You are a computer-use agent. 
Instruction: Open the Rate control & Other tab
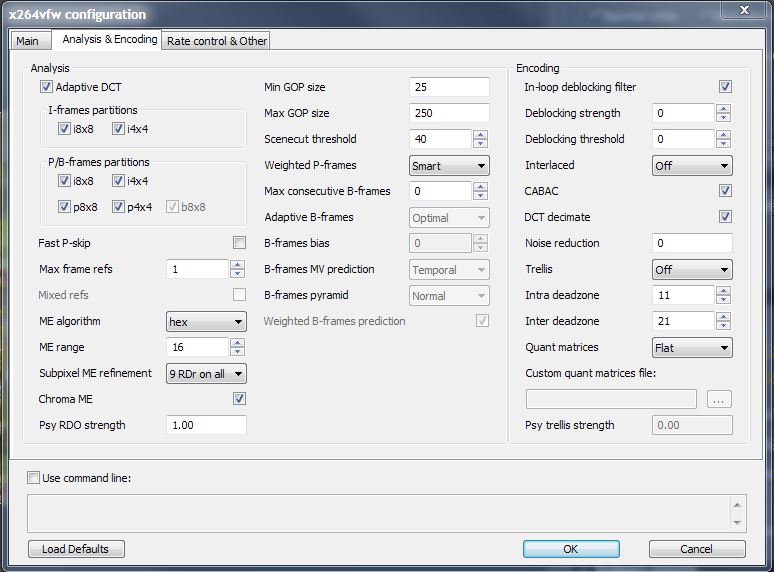pyautogui.click(x=216, y=41)
